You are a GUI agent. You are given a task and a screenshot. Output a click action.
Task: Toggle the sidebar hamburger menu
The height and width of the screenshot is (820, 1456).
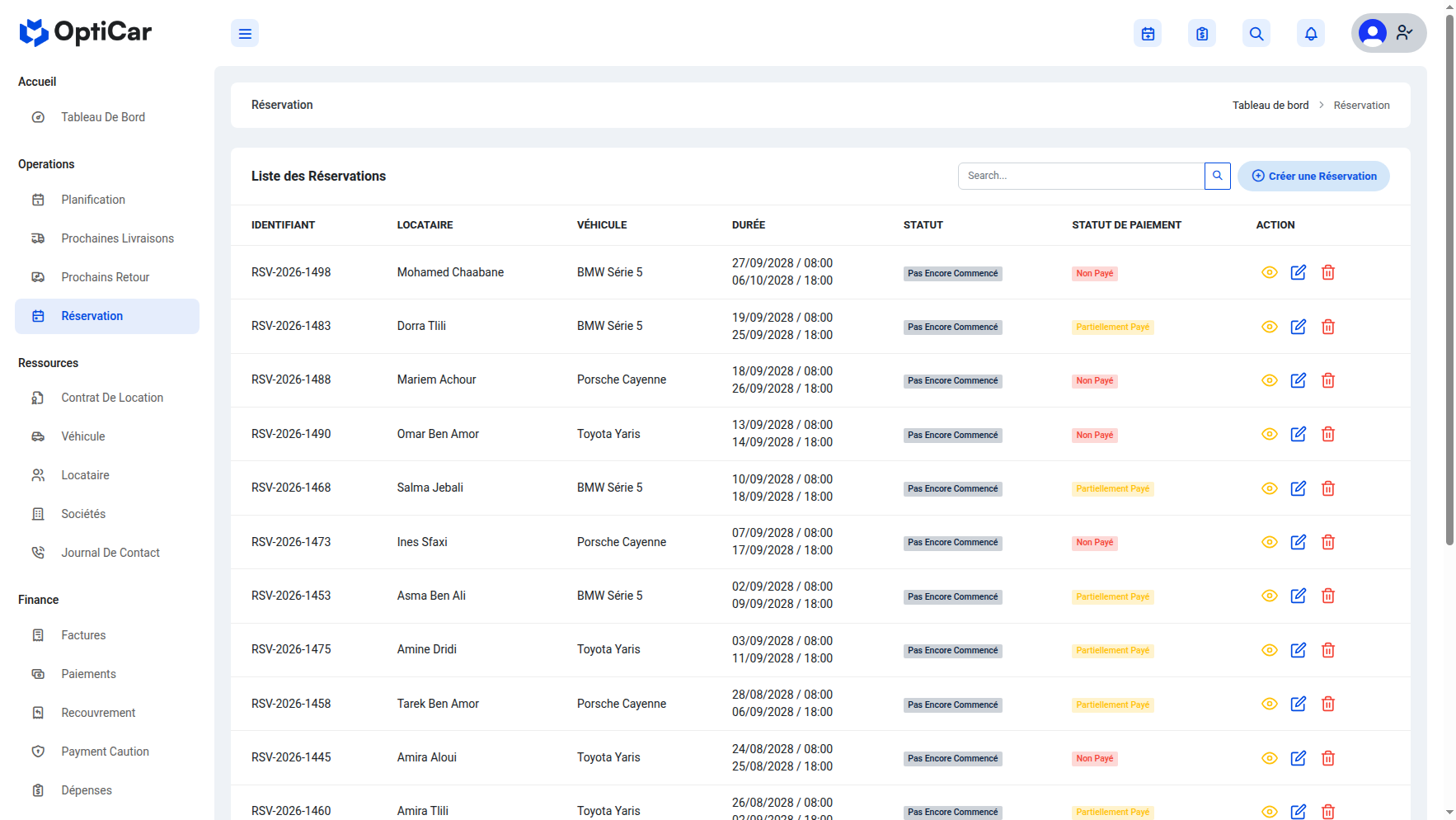[x=245, y=34]
